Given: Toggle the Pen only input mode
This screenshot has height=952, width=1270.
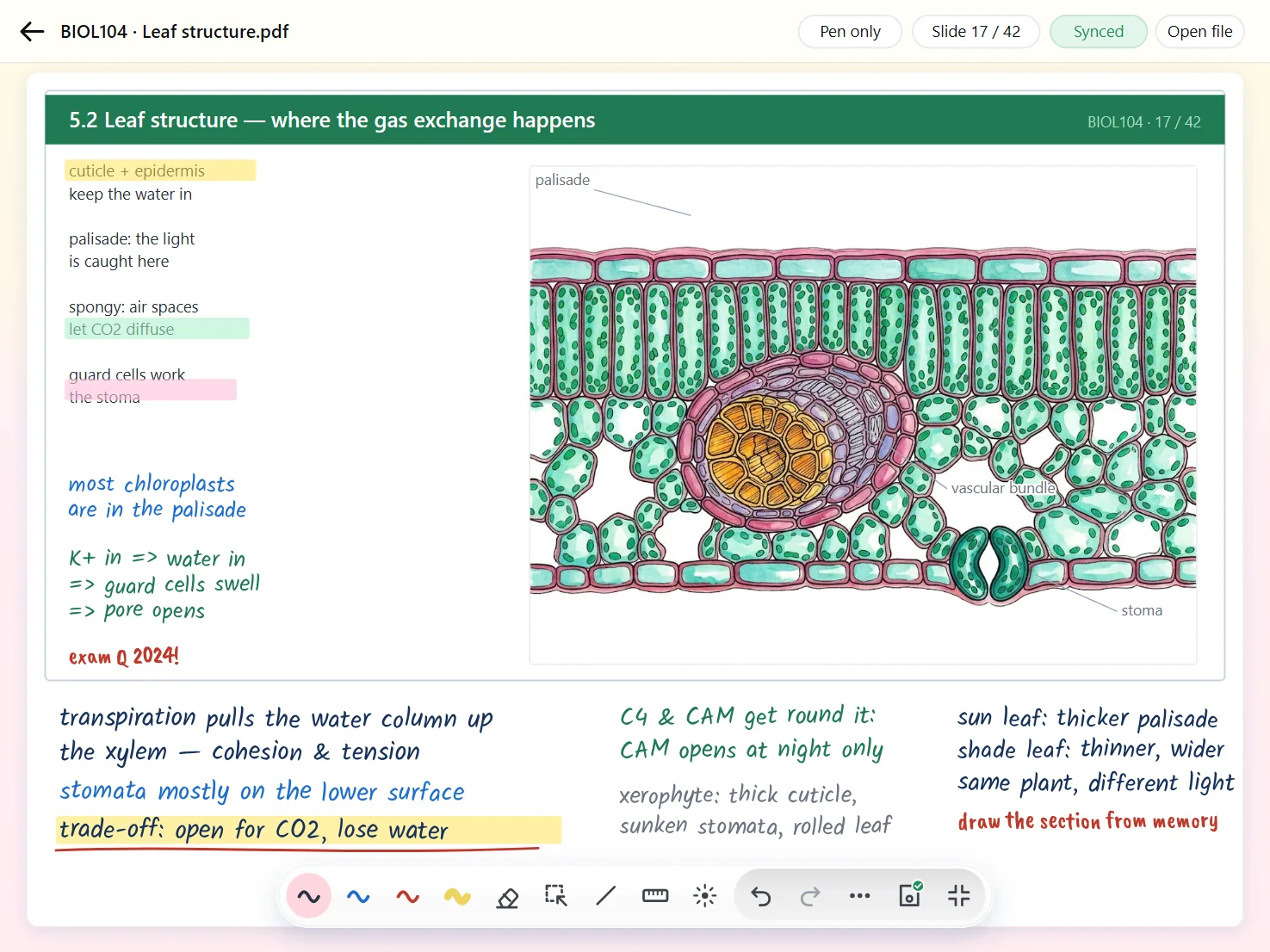Looking at the screenshot, I should (x=850, y=32).
